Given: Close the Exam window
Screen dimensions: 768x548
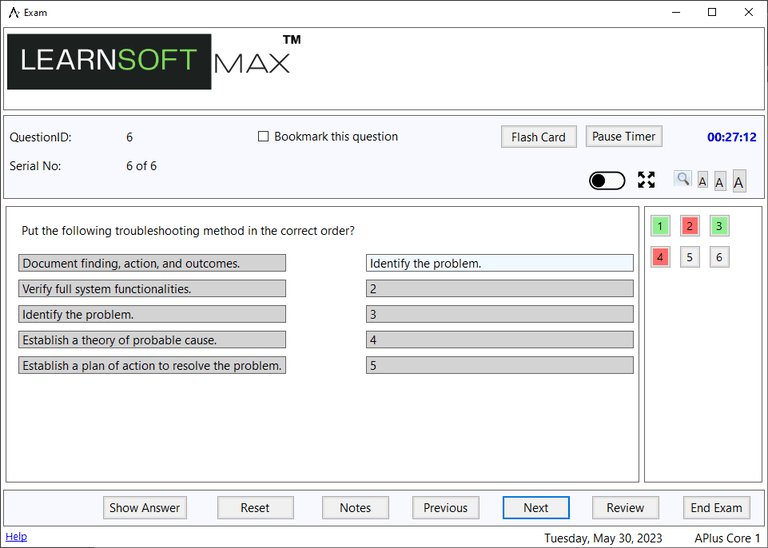Looking at the screenshot, I should click(748, 12).
